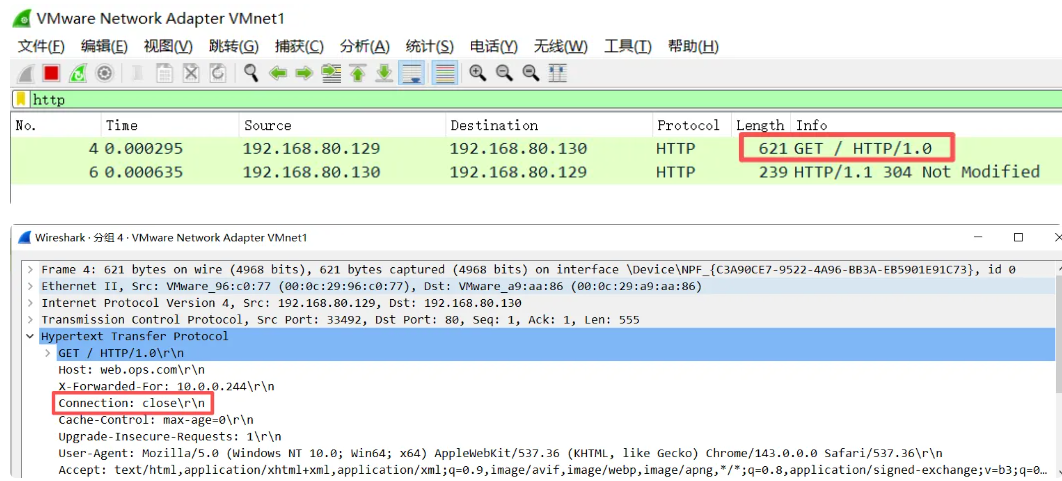
Task: Open capture options gear icon
Action: pos(104,73)
